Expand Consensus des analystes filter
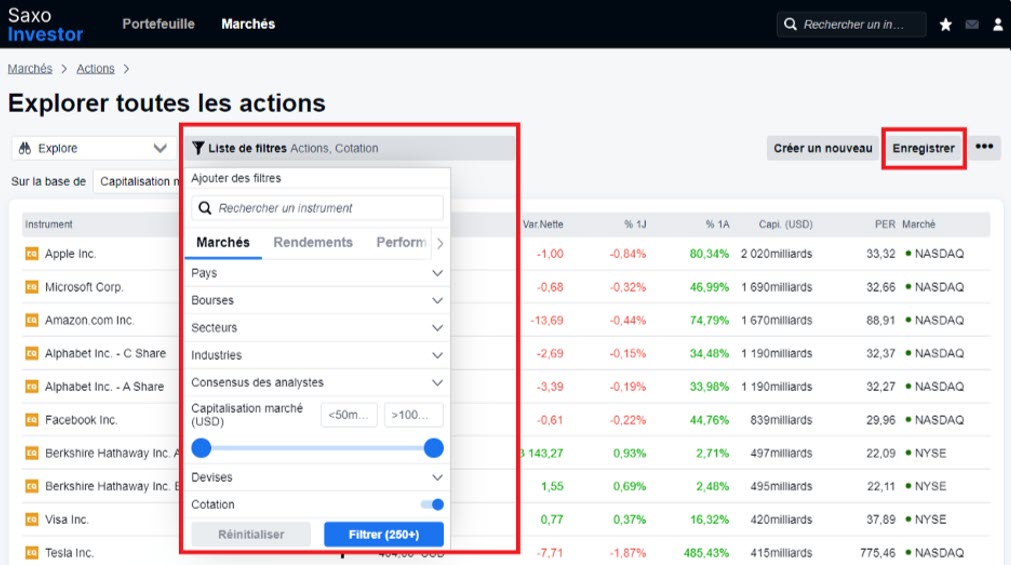This screenshot has height=565, width=1011. tap(317, 382)
